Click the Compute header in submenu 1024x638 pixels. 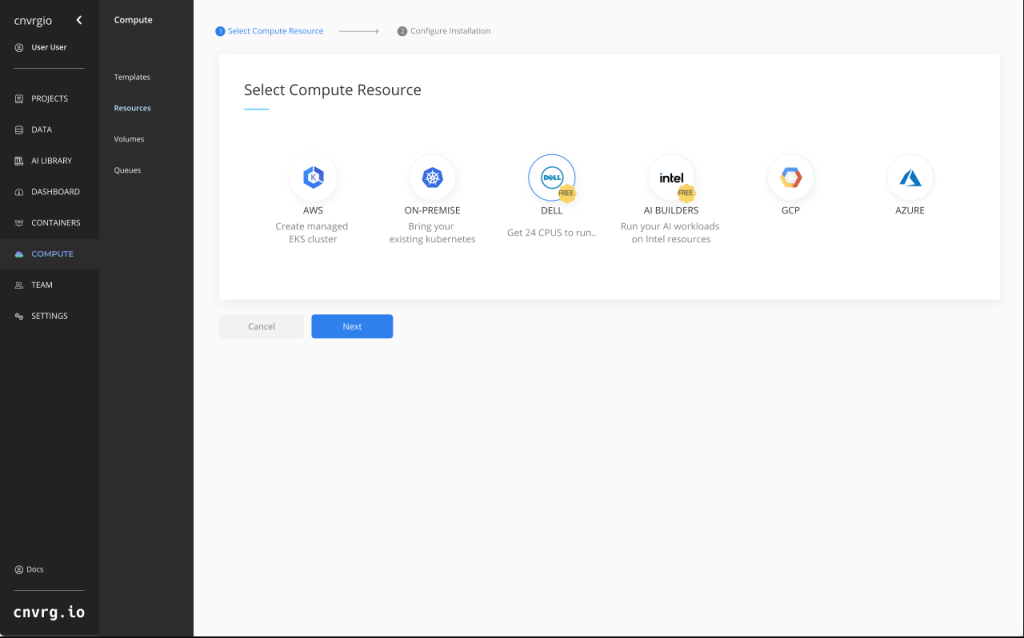(133, 20)
